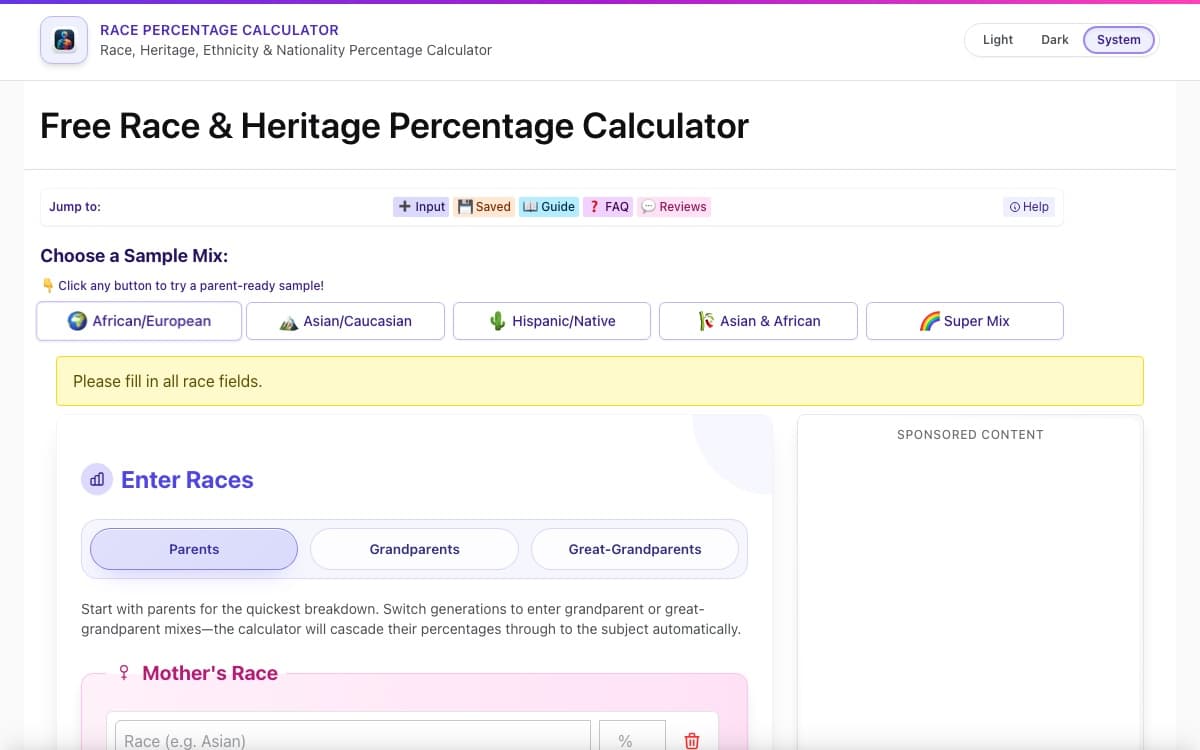The width and height of the screenshot is (1200, 750).
Task: Jump to the Saved section
Action: coord(484,207)
